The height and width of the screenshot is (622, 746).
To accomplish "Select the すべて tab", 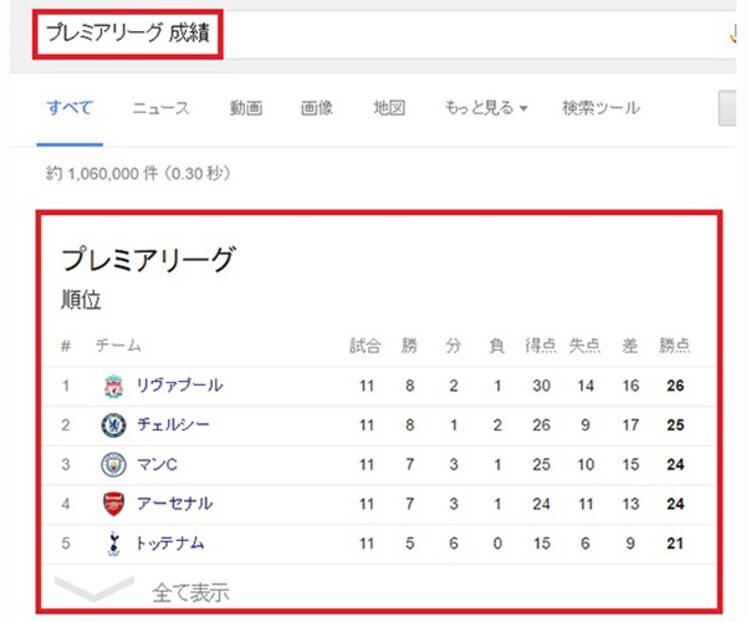I will pos(69,108).
